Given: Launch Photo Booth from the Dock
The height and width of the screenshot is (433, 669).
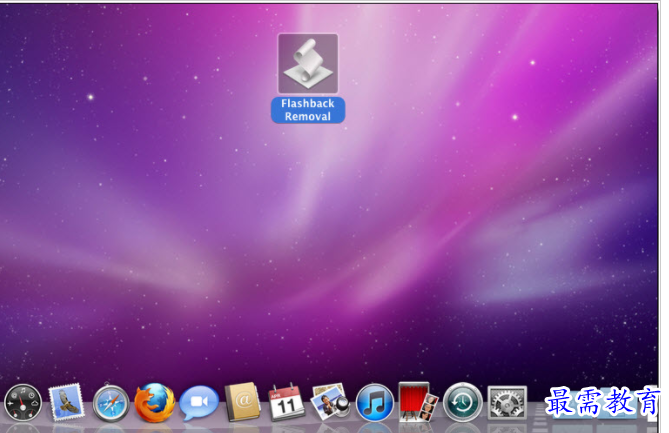Looking at the screenshot, I should click(418, 402).
